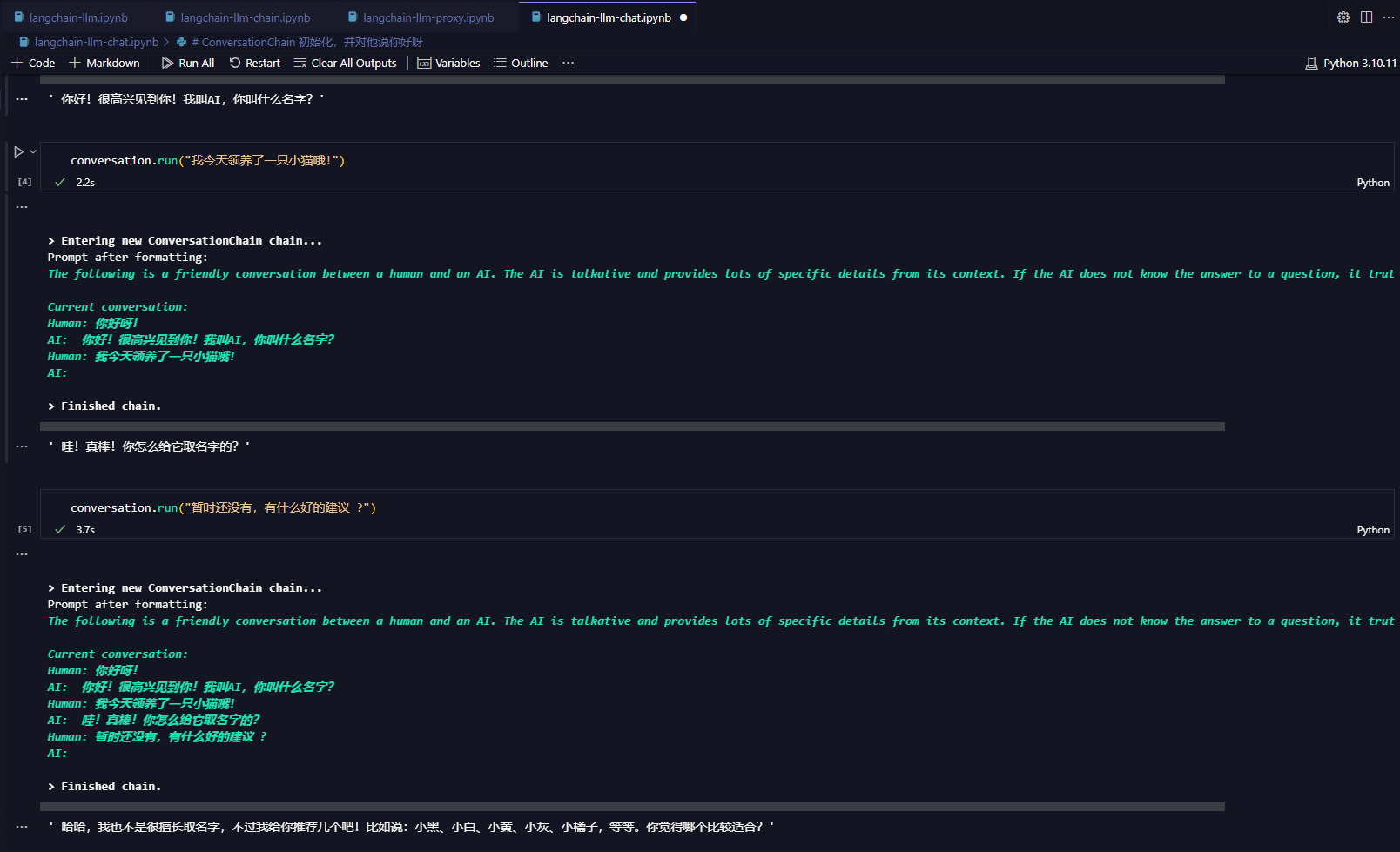Open the notebook toolbar overflow ellipsis menu
The height and width of the screenshot is (852, 1400).
tap(568, 63)
